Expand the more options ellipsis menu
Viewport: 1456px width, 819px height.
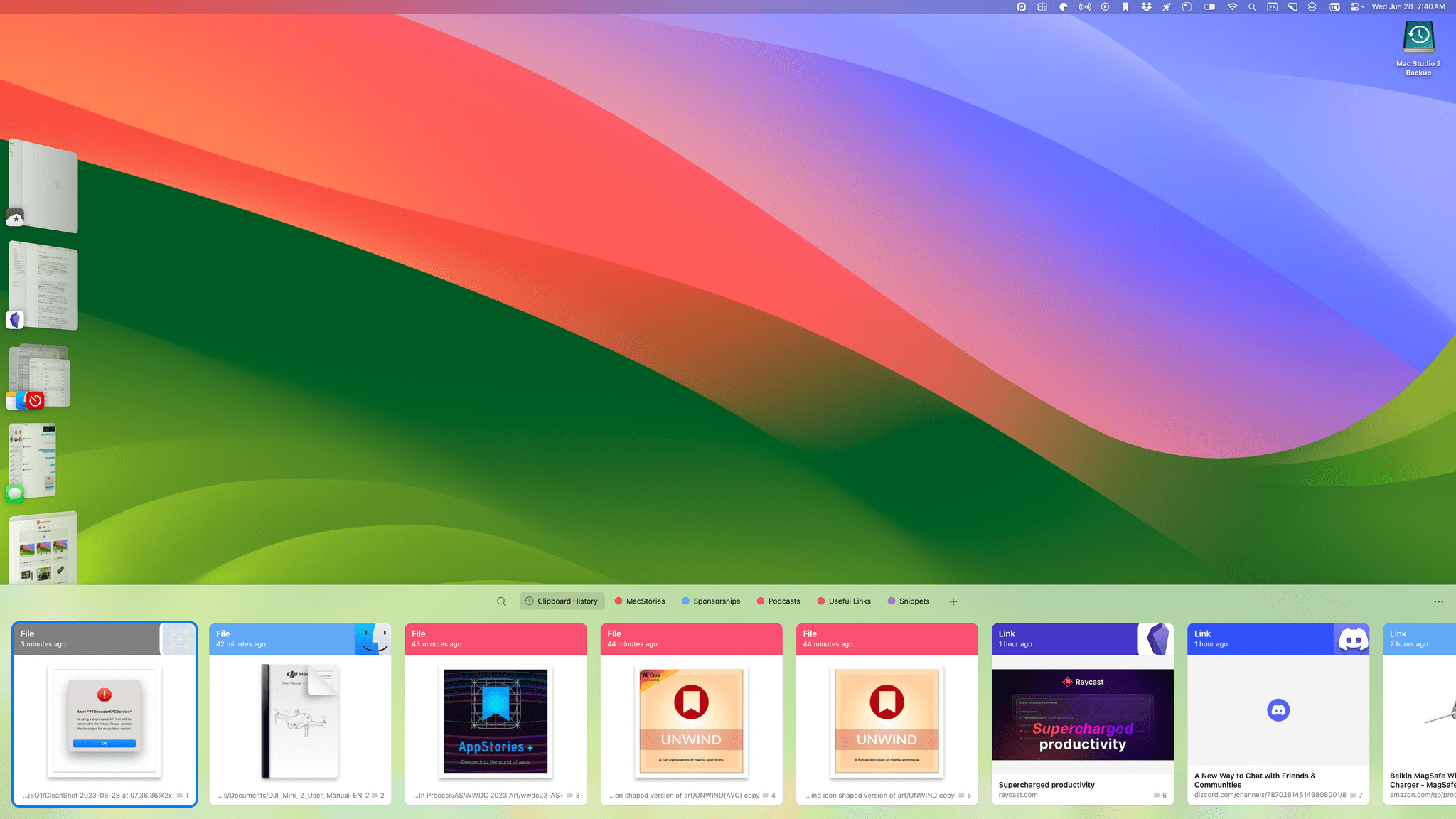[1438, 601]
